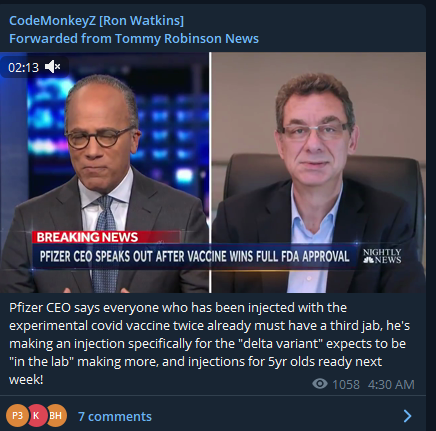Play the Pfizer CEO interview video
The image size is (436, 431).
click(x=213, y=172)
